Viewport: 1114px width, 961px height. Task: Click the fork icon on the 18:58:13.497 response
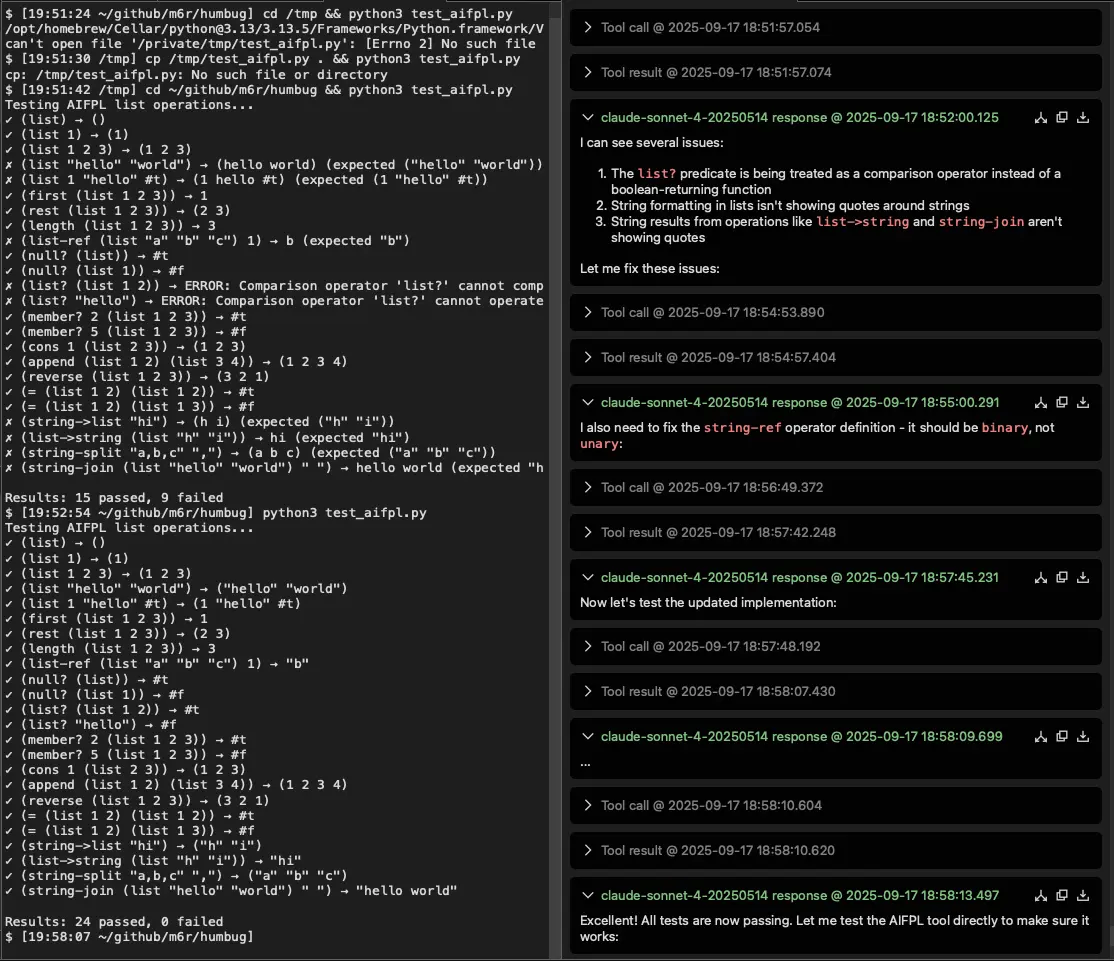click(1041, 895)
